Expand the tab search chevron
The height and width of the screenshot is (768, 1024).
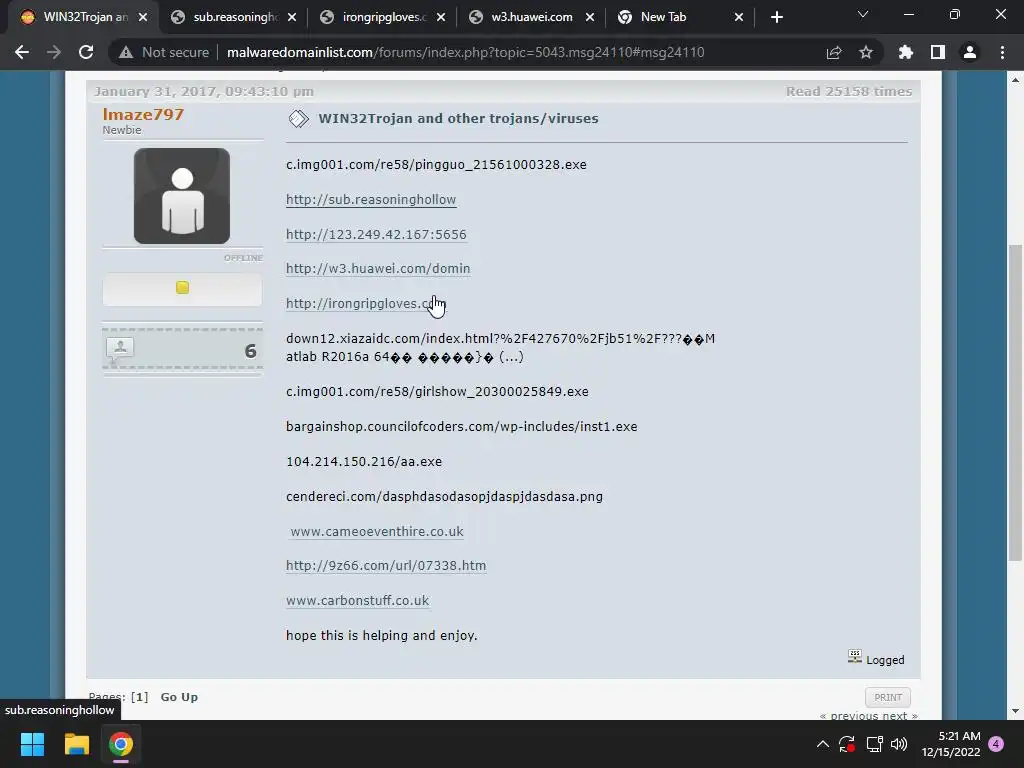click(x=863, y=14)
